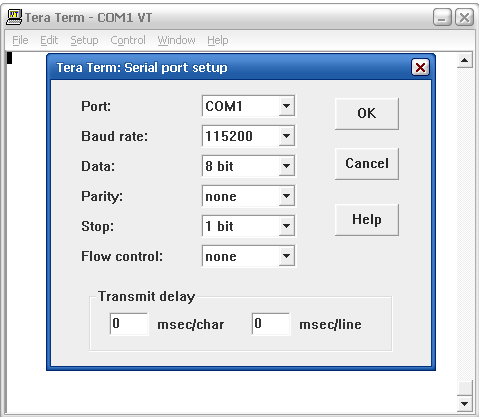Click the "Port:" label
The width and height of the screenshot is (479, 417).
click(96, 106)
